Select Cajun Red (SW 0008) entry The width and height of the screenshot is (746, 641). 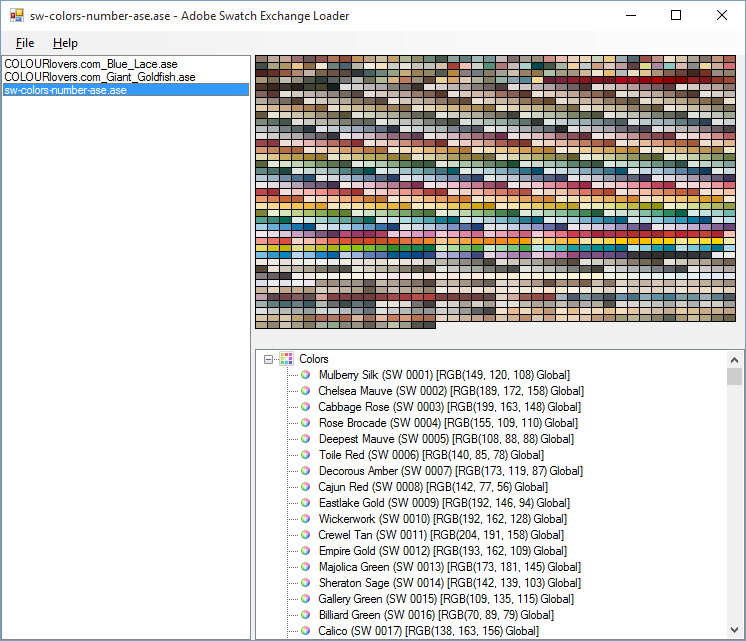coord(433,487)
